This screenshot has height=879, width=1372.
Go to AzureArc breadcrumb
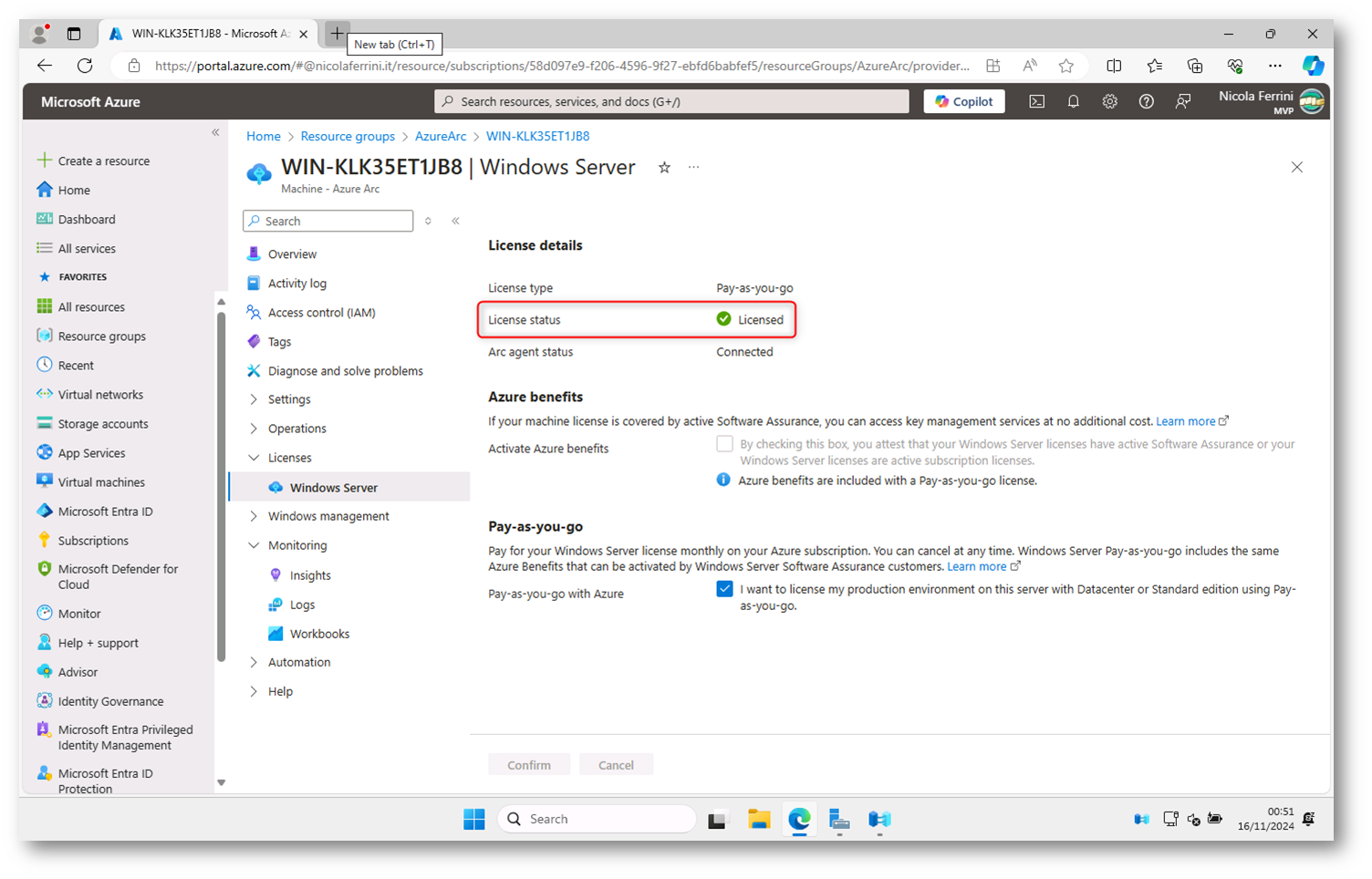click(441, 136)
